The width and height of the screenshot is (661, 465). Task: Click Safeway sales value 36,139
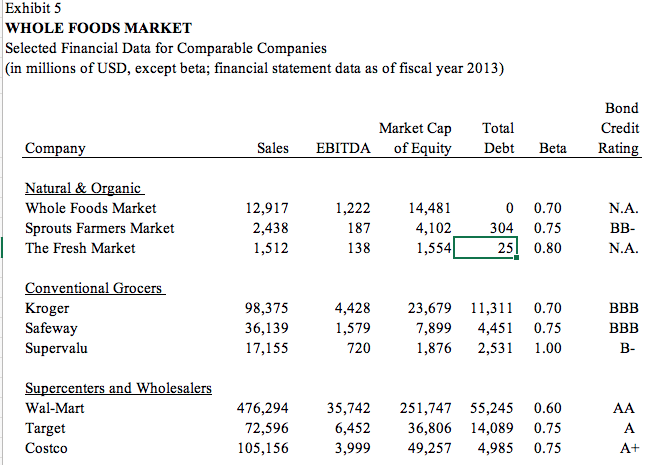point(267,328)
